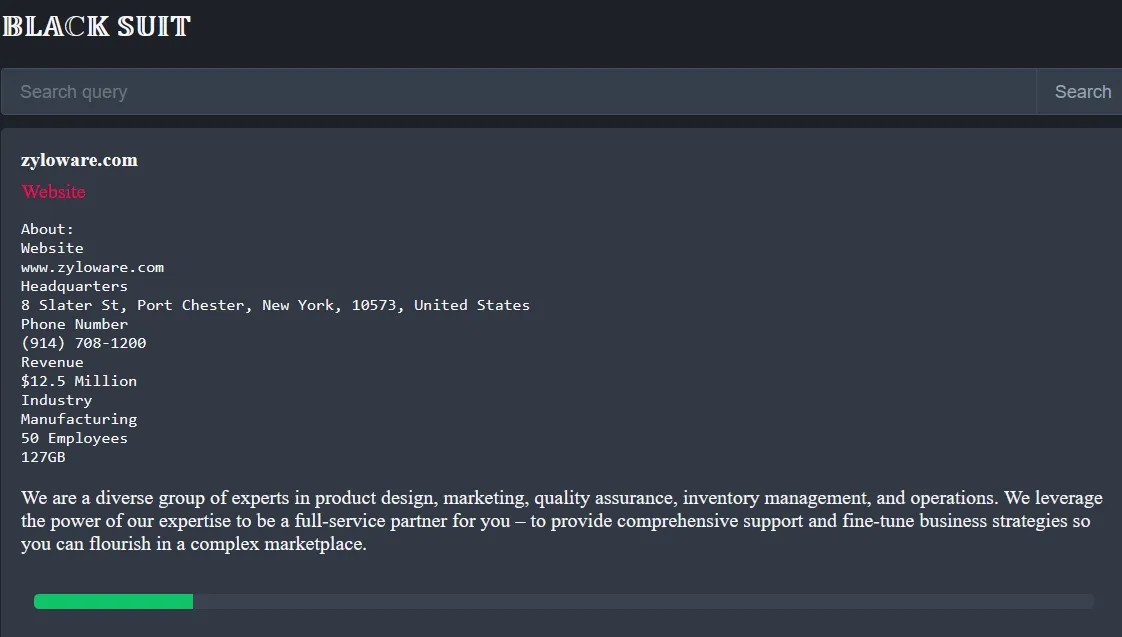The image size is (1122, 637).
Task: Click the About: label text
Action: [x=47, y=229]
